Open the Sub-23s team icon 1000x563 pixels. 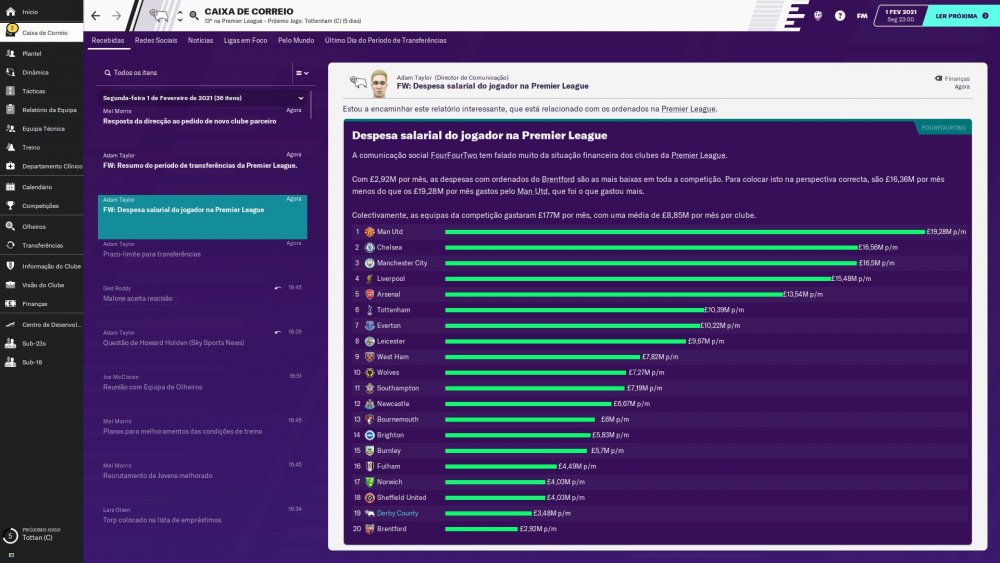10,344
